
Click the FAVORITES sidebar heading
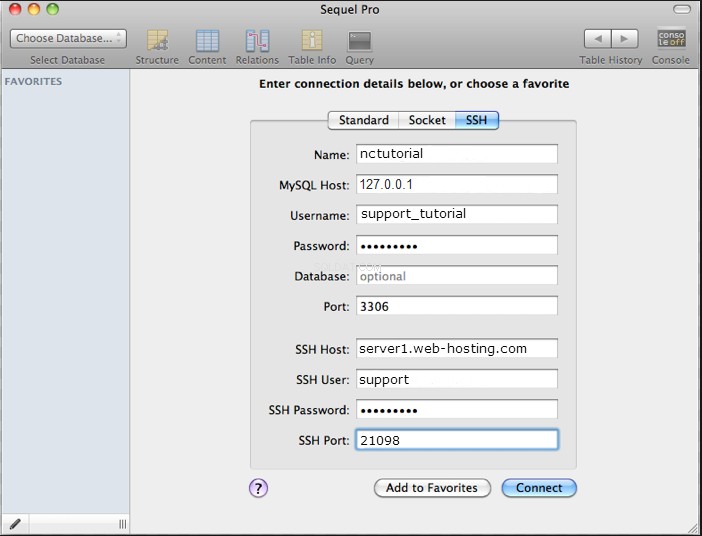click(33, 81)
